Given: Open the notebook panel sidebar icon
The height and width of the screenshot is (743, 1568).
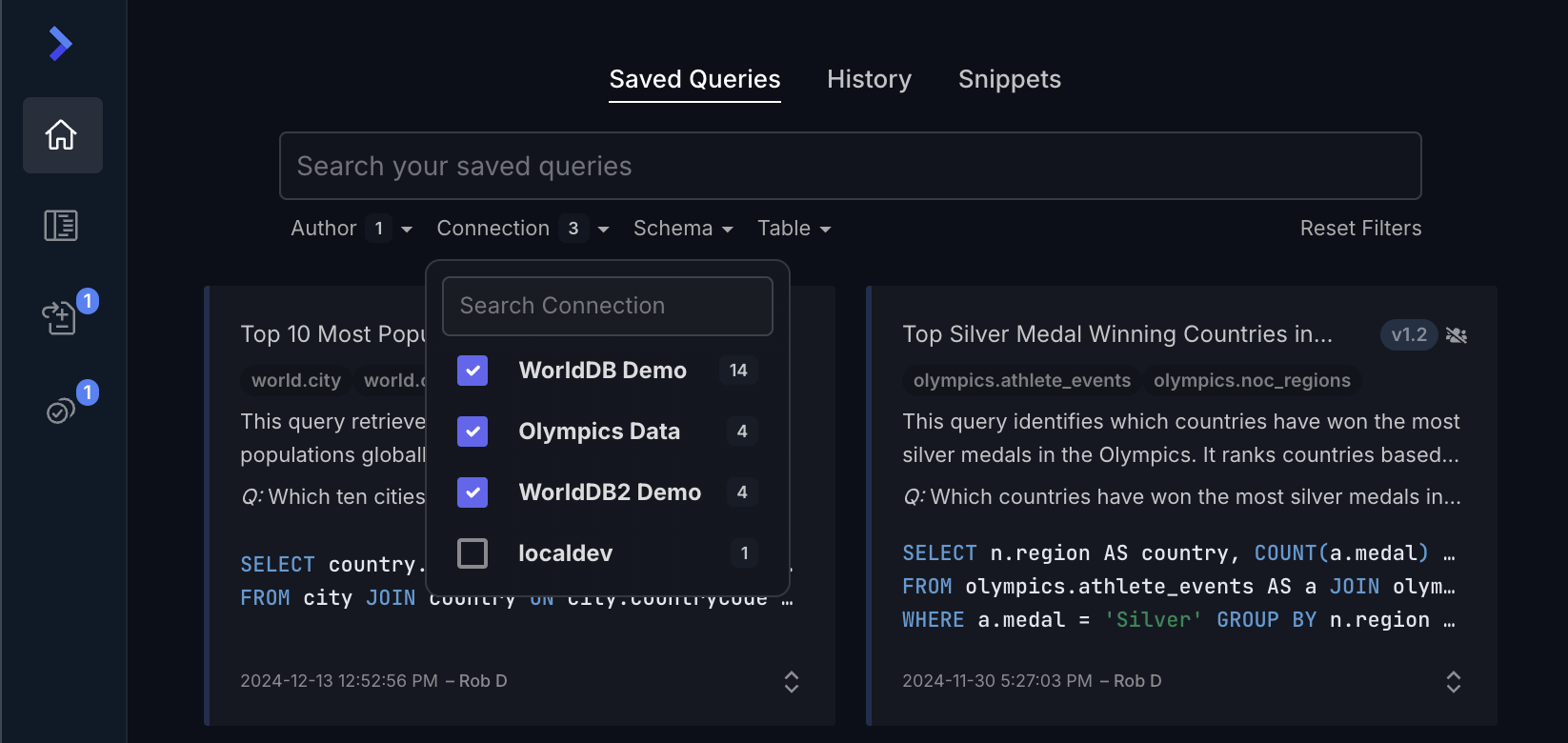Looking at the screenshot, I should pos(61,226).
